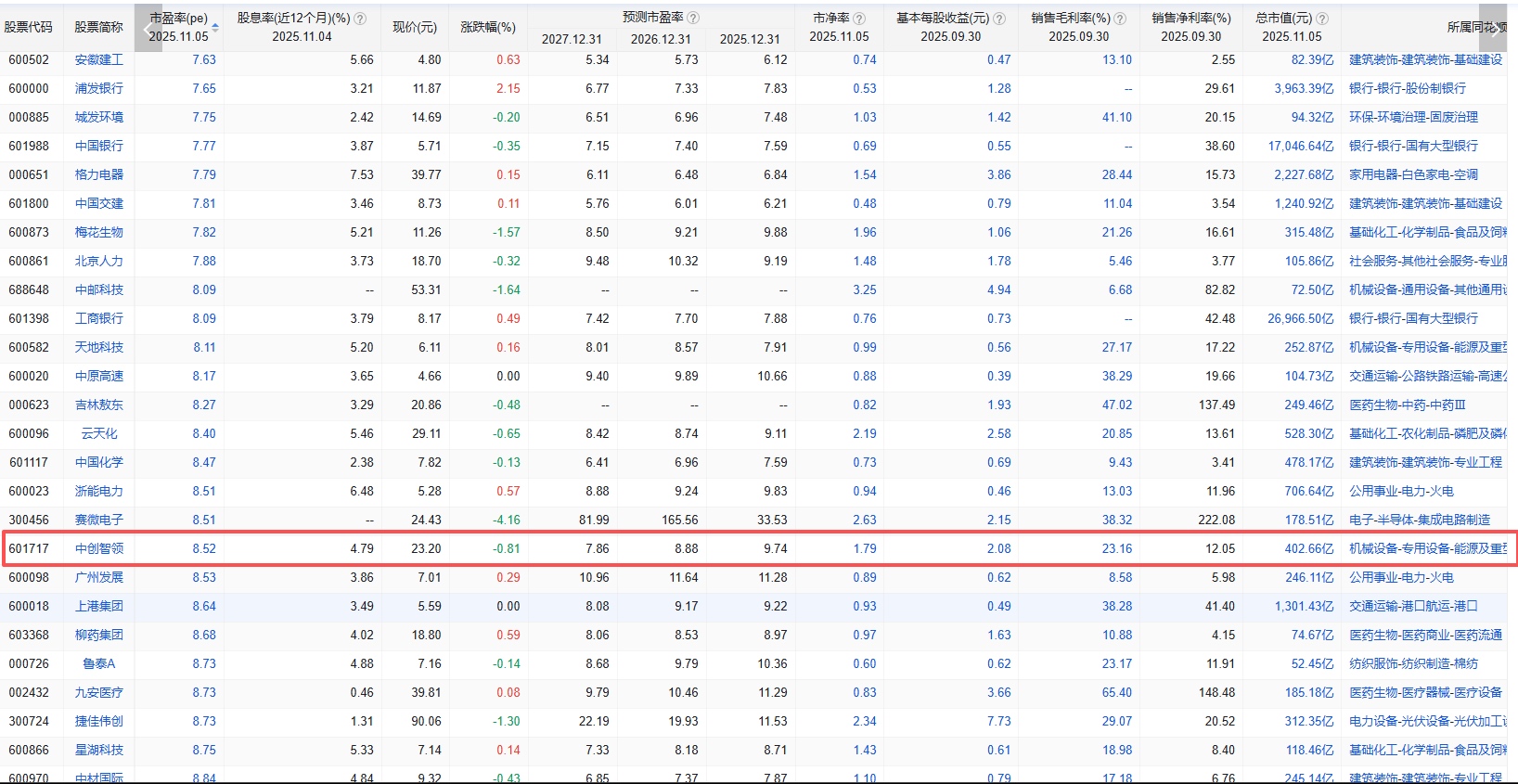Image resolution: width=1518 pixels, height=784 pixels.
Task: Click the help icon beside 销售毛利率(%)
Action: (x=1121, y=19)
